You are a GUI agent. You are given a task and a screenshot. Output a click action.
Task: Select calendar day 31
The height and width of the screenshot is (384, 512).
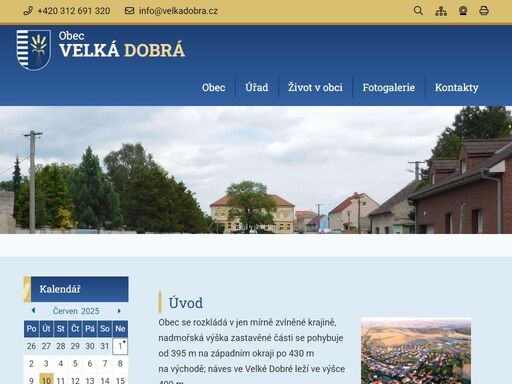pos(105,346)
